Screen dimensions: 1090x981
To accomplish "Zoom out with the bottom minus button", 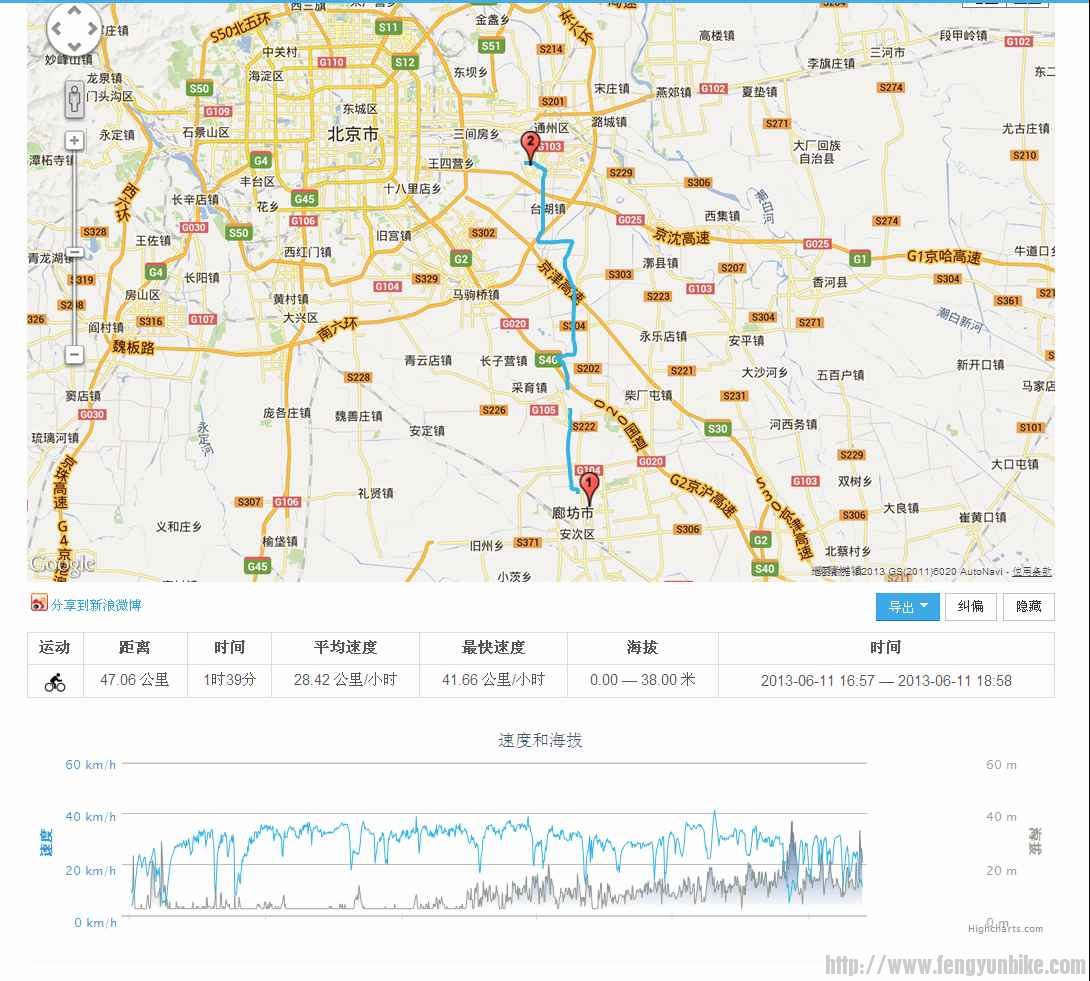I will pyautogui.click(x=74, y=354).
